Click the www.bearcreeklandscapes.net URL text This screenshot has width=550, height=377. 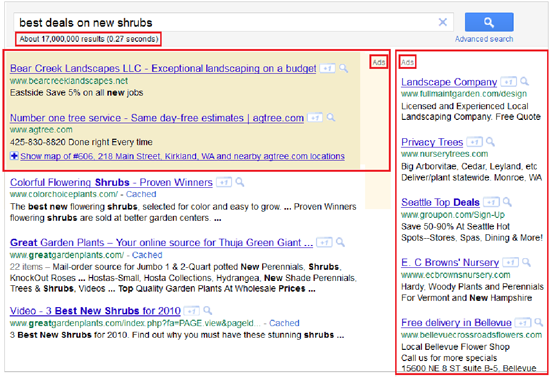[69, 81]
